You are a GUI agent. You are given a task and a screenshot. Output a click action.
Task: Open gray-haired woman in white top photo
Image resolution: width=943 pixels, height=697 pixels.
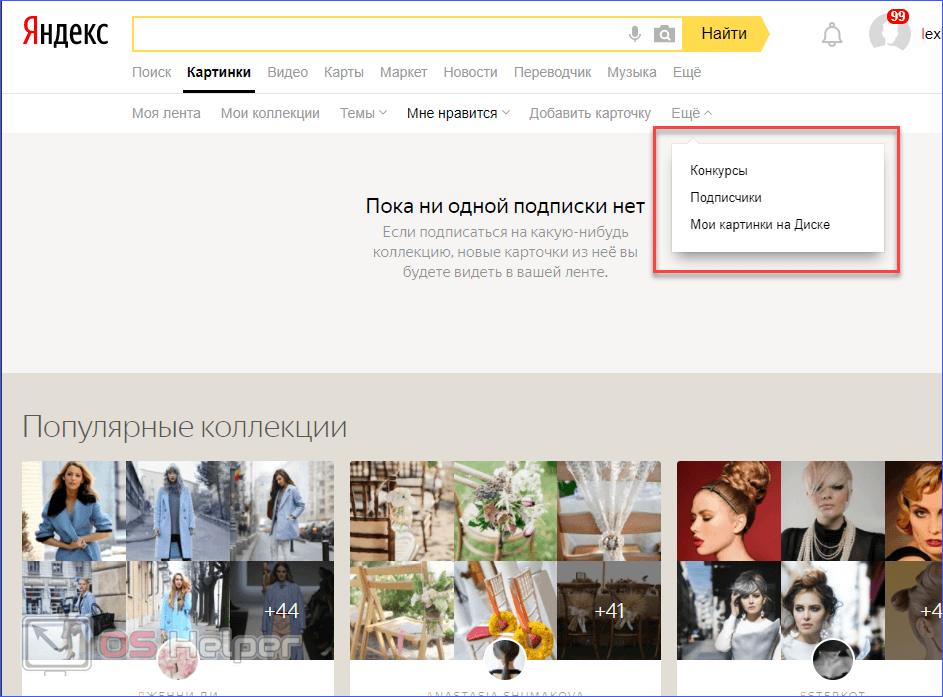coord(729,610)
